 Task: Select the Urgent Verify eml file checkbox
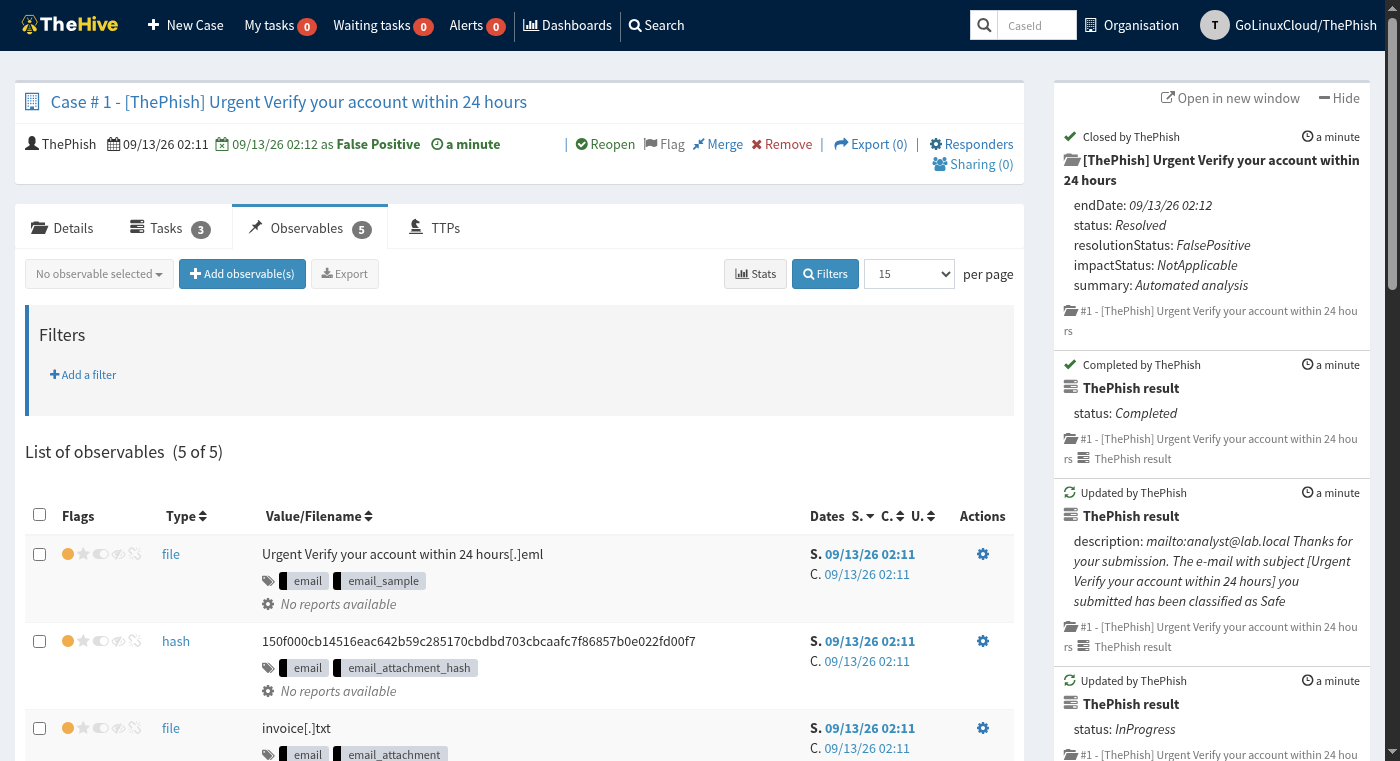click(40, 554)
